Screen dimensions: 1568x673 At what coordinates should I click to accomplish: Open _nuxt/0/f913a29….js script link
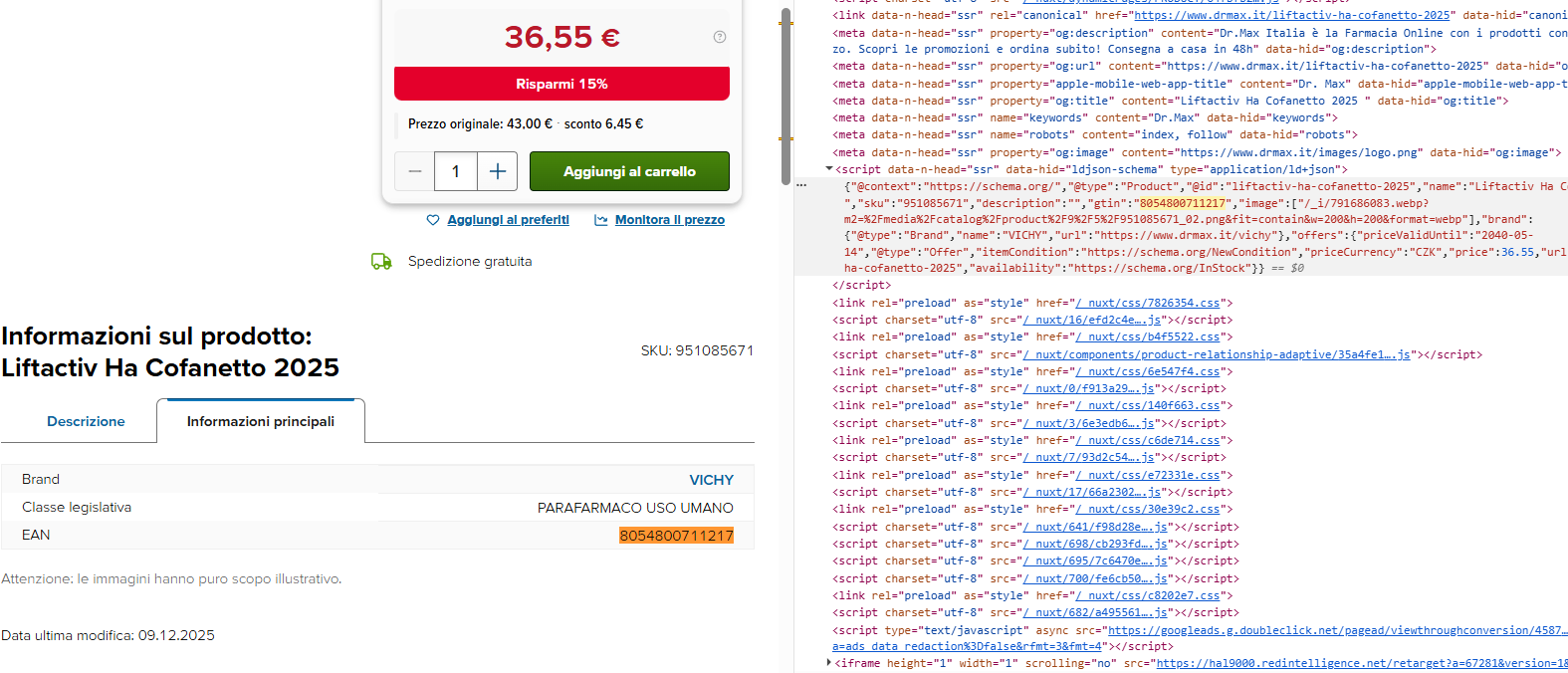click(1089, 388)
